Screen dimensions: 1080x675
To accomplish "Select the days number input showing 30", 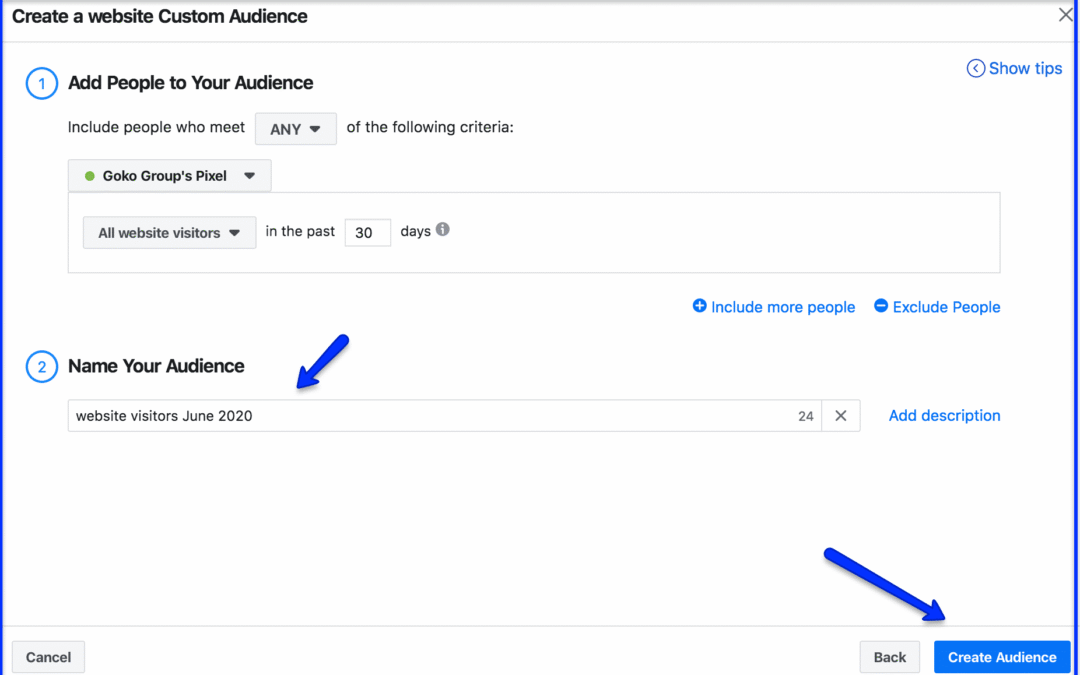I will coord(367,231).
